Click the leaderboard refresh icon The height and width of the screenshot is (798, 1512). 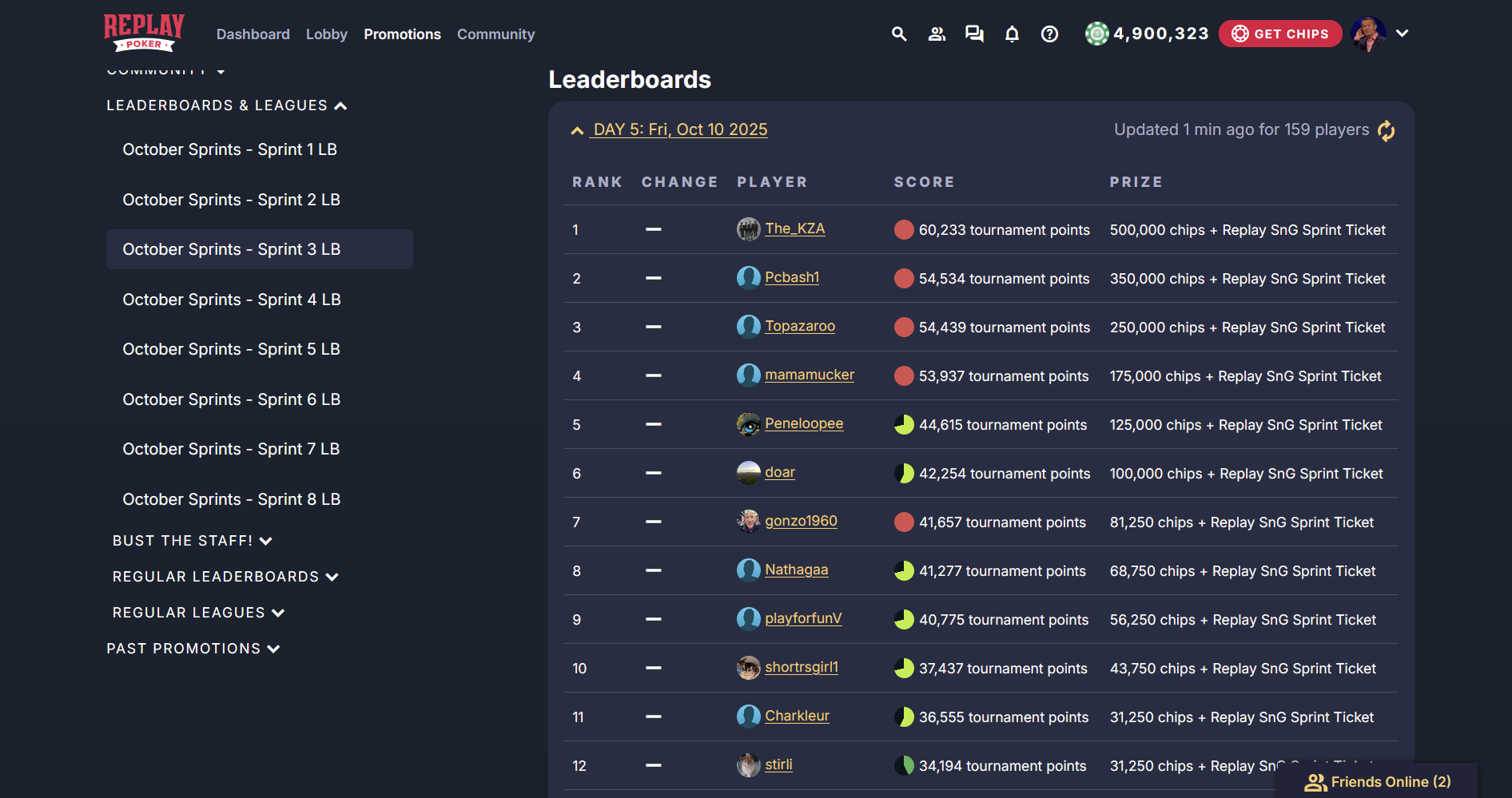(x=1387, y=130)
